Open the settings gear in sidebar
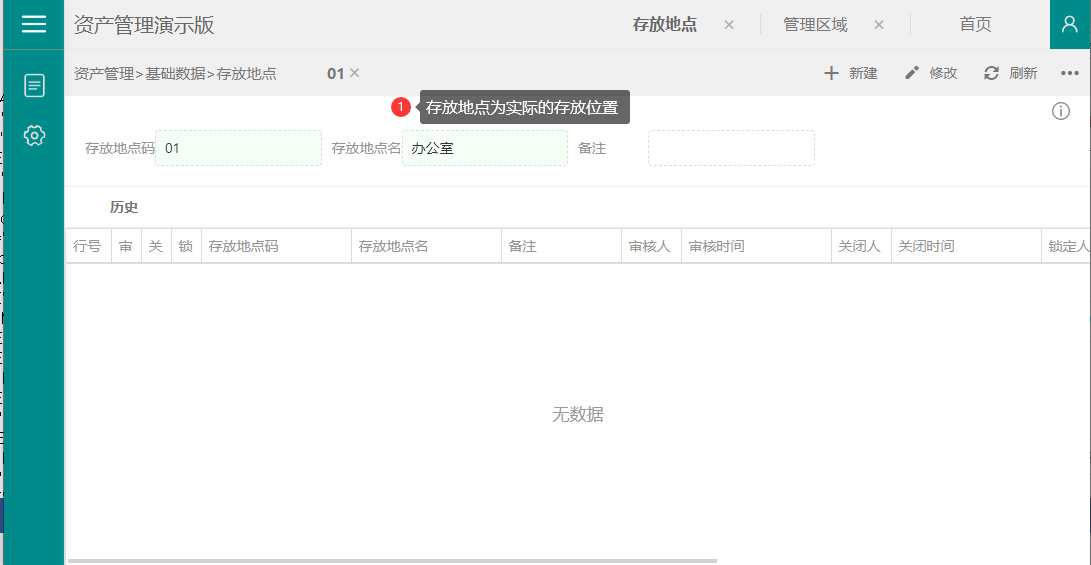 (x=34, y=135)
